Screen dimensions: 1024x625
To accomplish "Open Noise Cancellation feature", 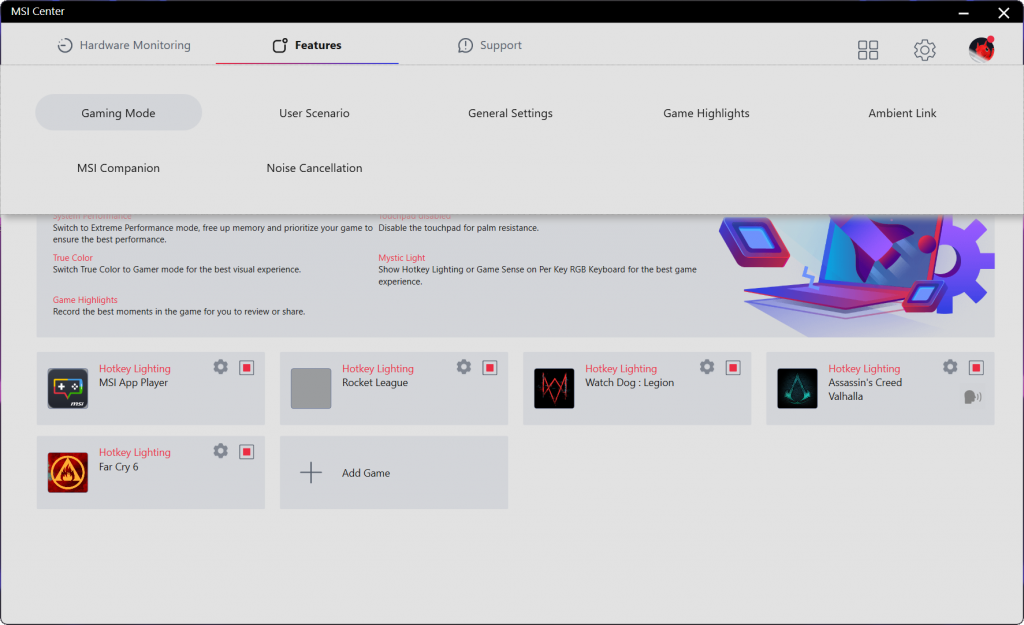I will point(314,168).
